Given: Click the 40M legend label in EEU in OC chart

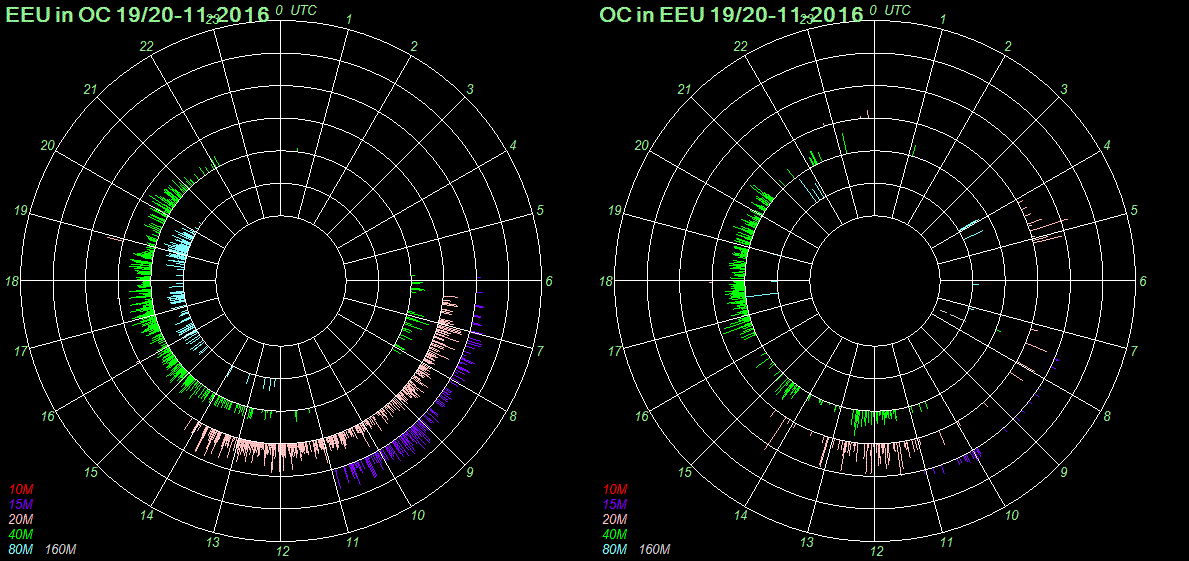Looking at the screenshot, I should [20, 535].
